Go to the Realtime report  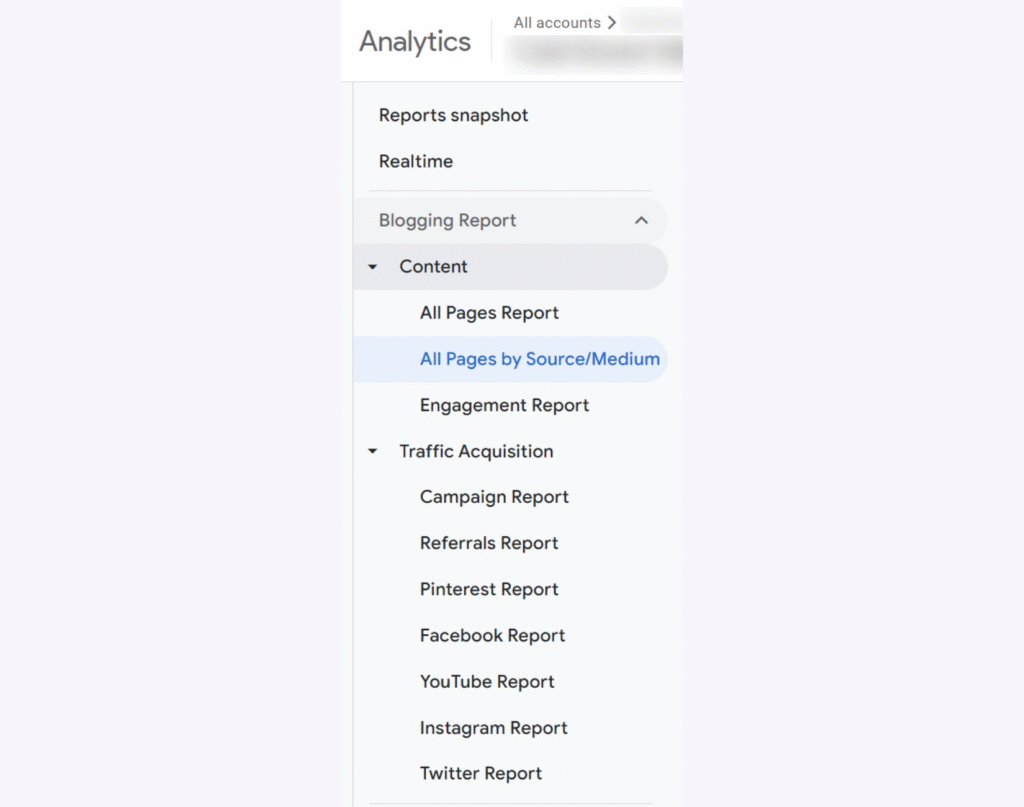[x=415, y=161]
